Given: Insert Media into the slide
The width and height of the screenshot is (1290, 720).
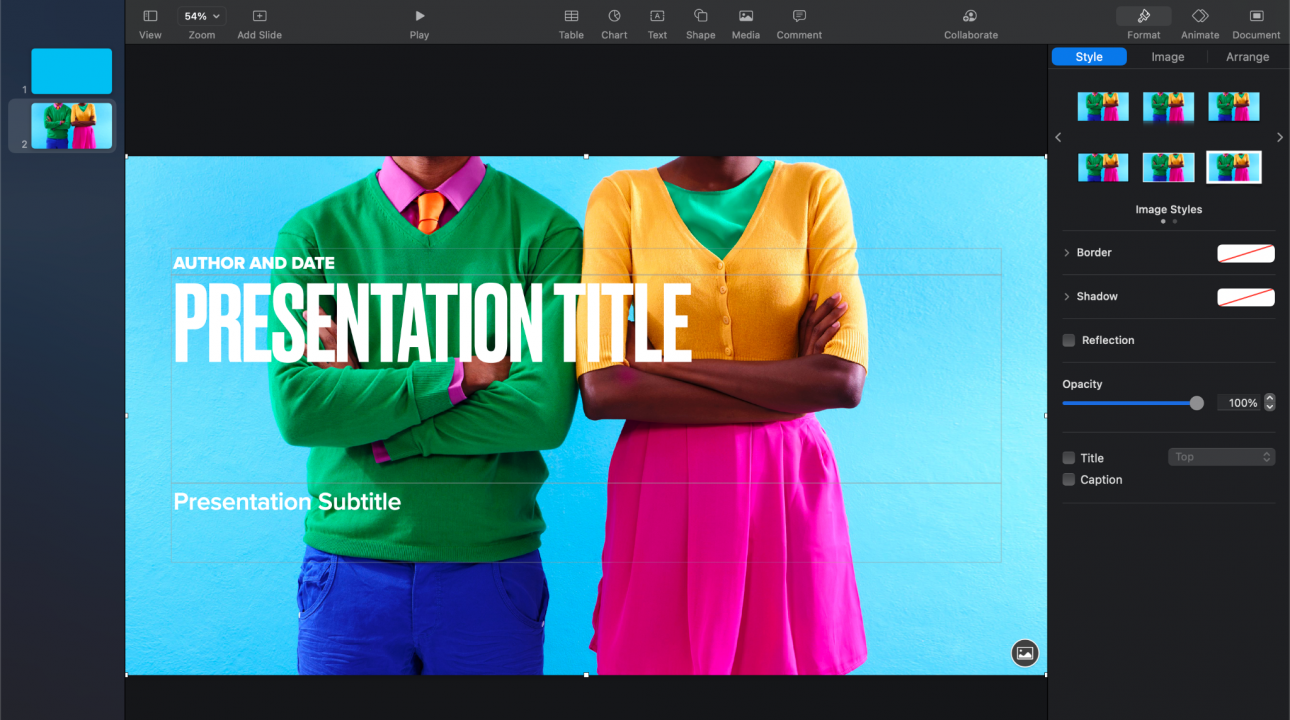Looking at the screenshot, I should (745, 20).
